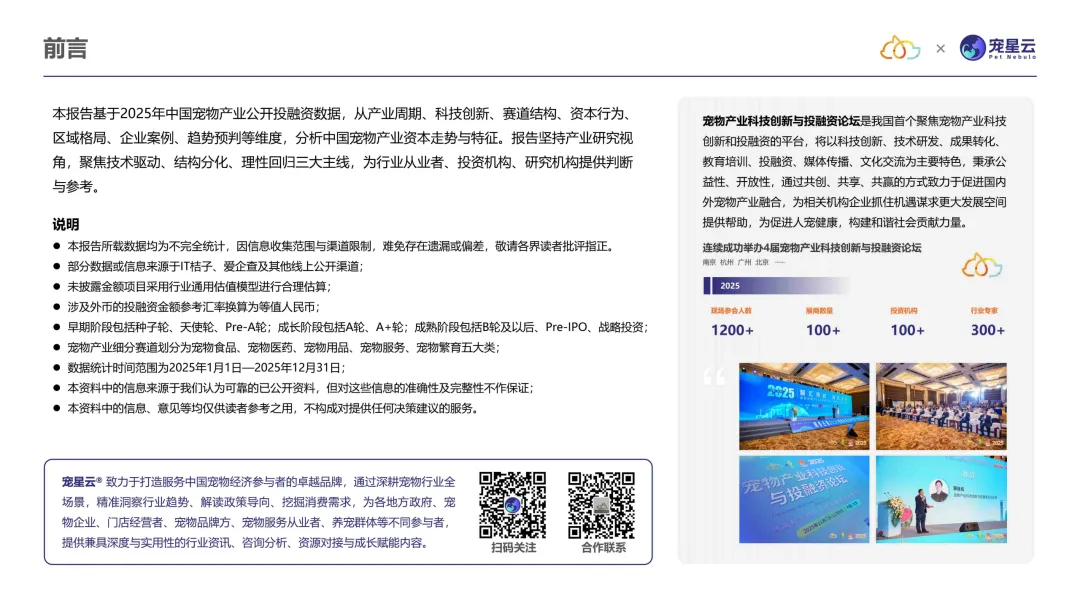Click the Pet Nebula 宠星云 logo
The image size is (1080, 608).
pyautogui.click(x=997, y=48)
